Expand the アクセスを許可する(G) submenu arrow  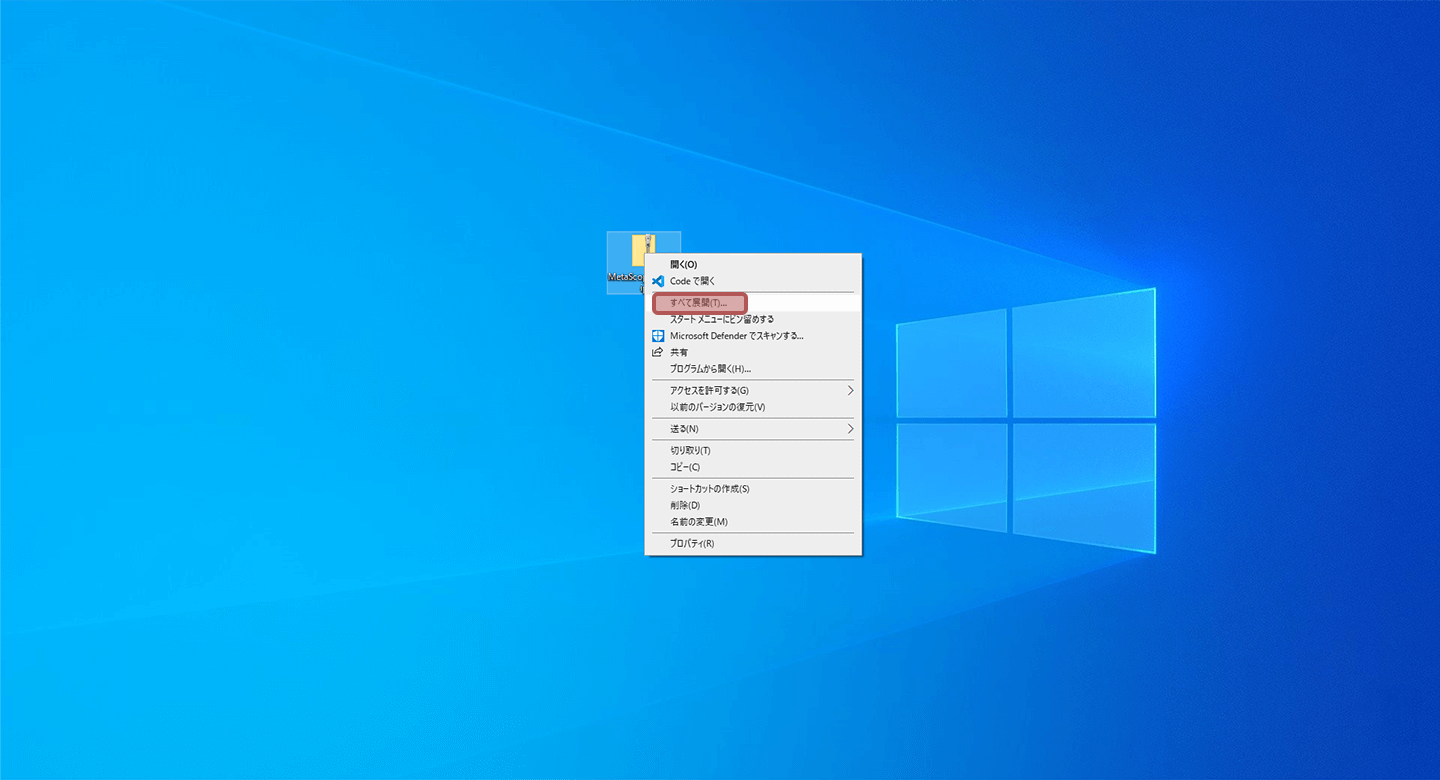tap(851, 390)
